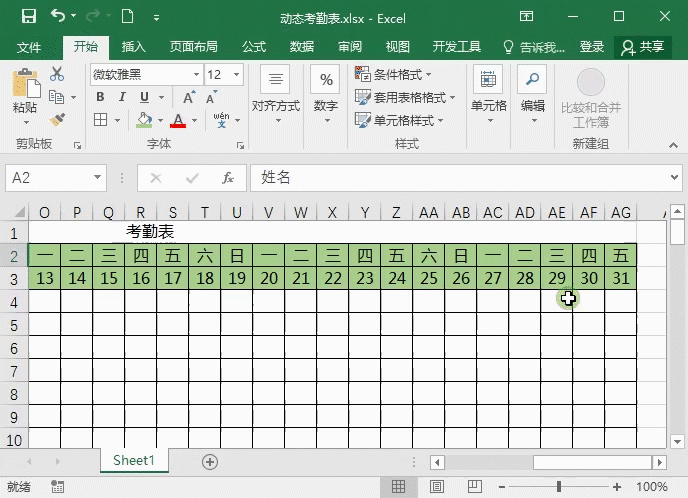Apply cell borders icon
This screenshot has width=688, height=498.
coord(100,120)
